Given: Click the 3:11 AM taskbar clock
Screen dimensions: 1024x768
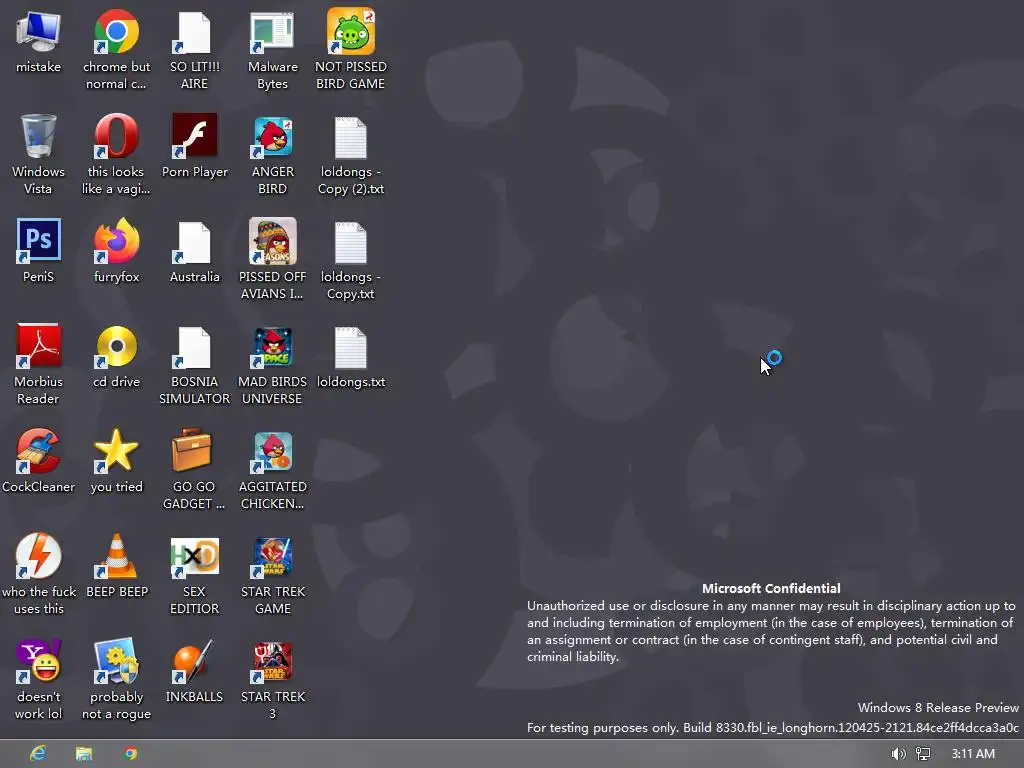Looking at the screenshot, I should tap(973, 754).
